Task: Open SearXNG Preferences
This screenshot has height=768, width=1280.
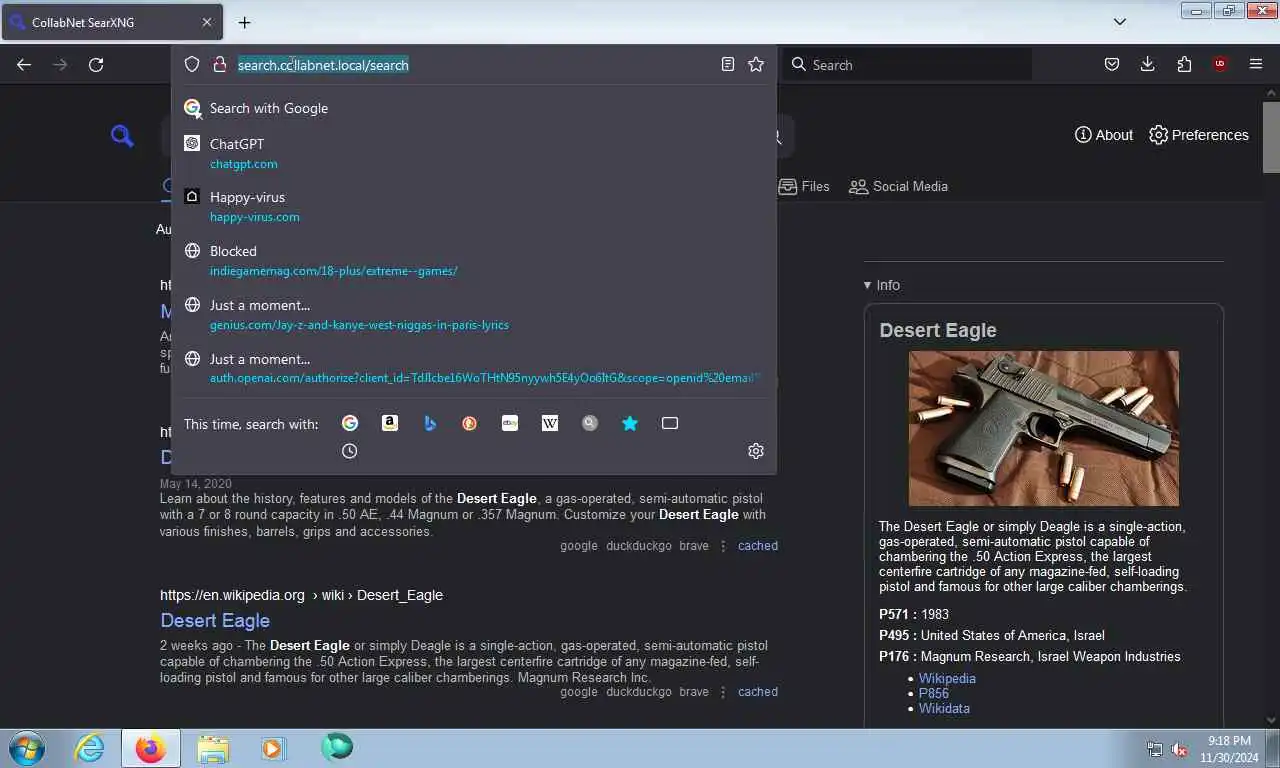Action: point(1199,135)
